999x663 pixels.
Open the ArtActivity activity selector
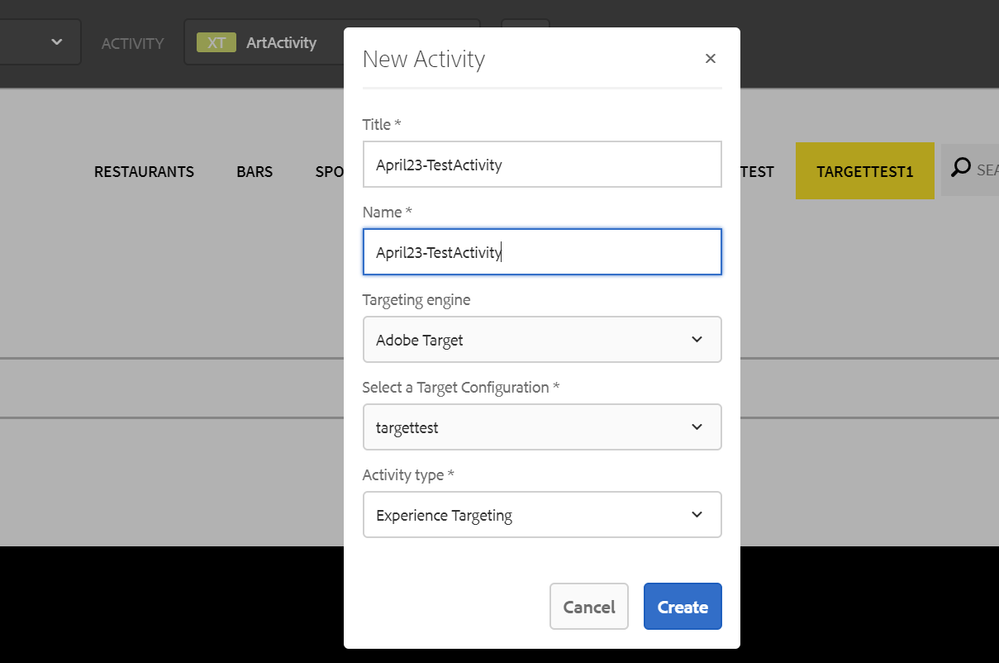(x=281, y=43)
